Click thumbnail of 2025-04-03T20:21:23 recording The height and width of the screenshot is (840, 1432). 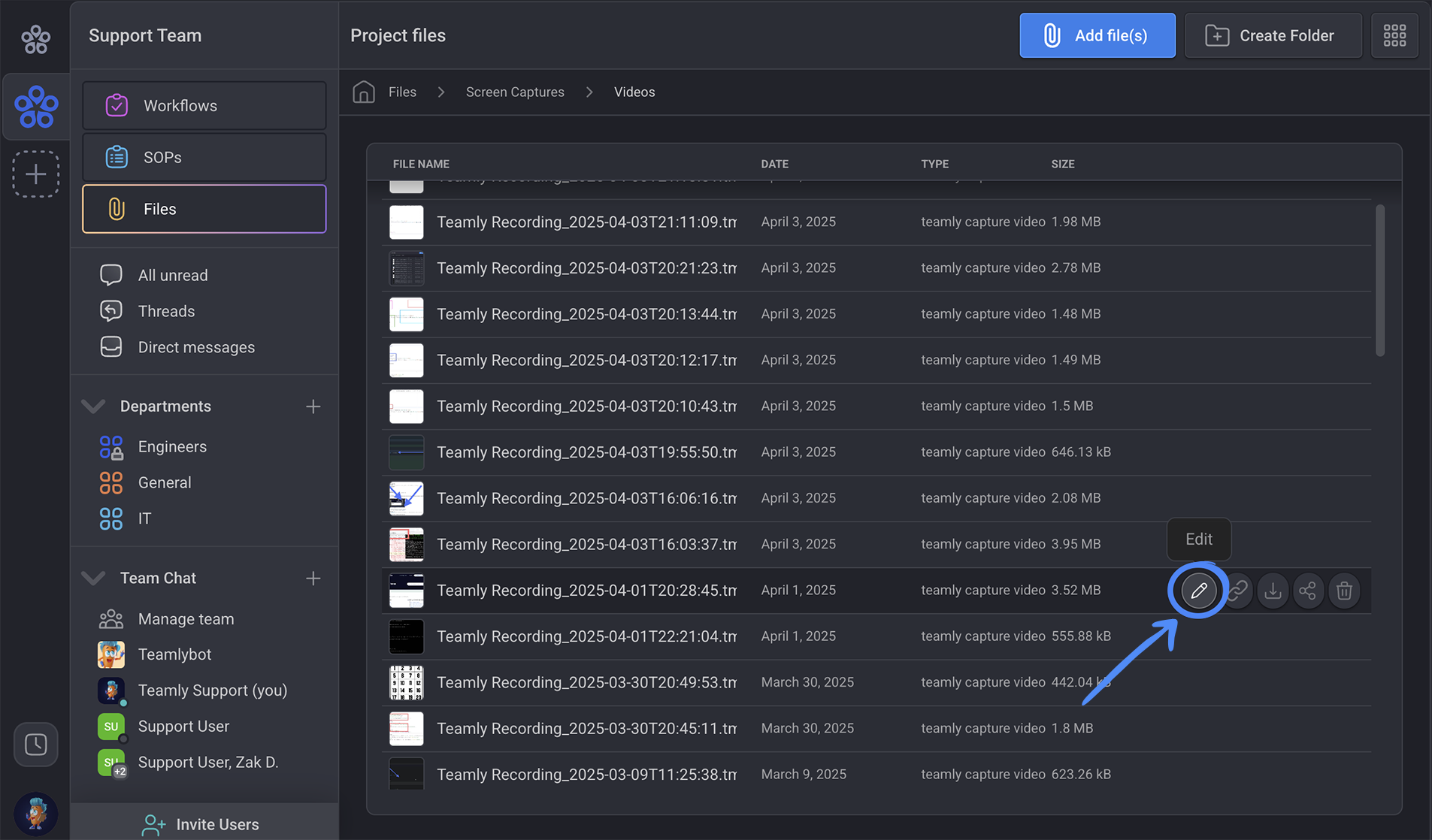click(406, 268)
